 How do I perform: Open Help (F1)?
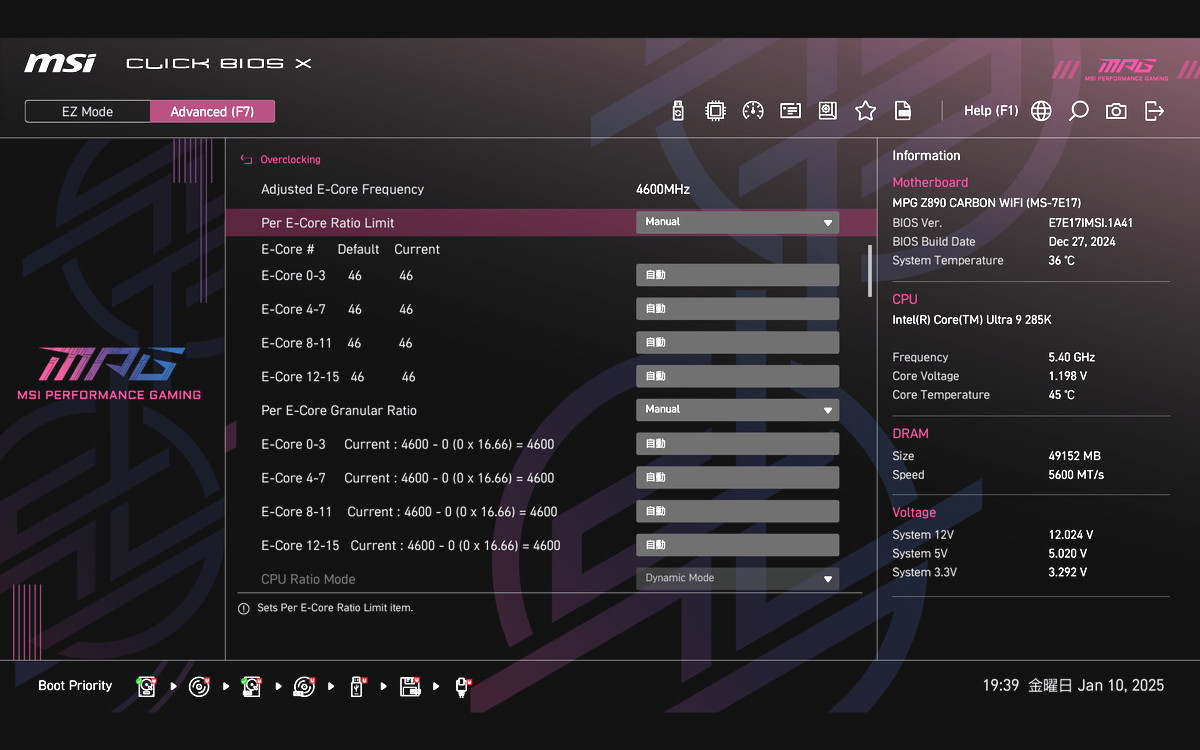point(991,111)
